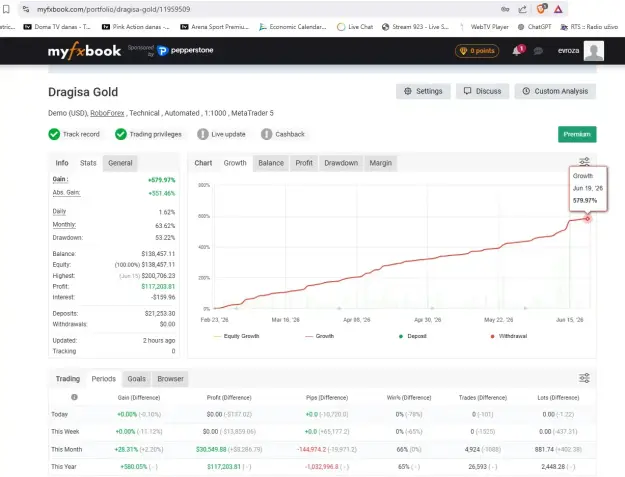Viewport: 625px width, 477px height.
Task: Follow the RoboForex broker link
Action: (107, 113)
